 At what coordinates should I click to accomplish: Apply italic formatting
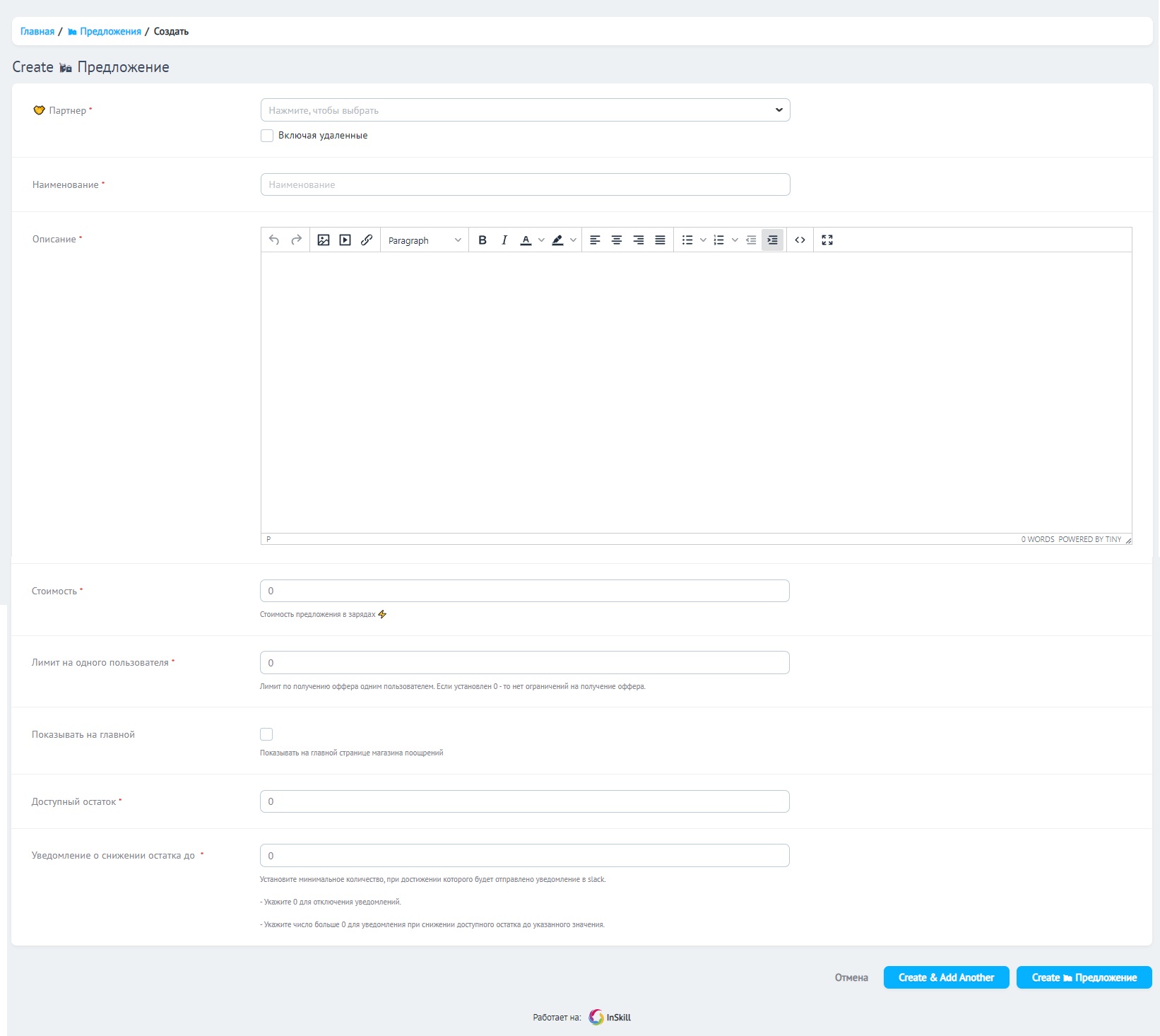click(x=504, y=240)
